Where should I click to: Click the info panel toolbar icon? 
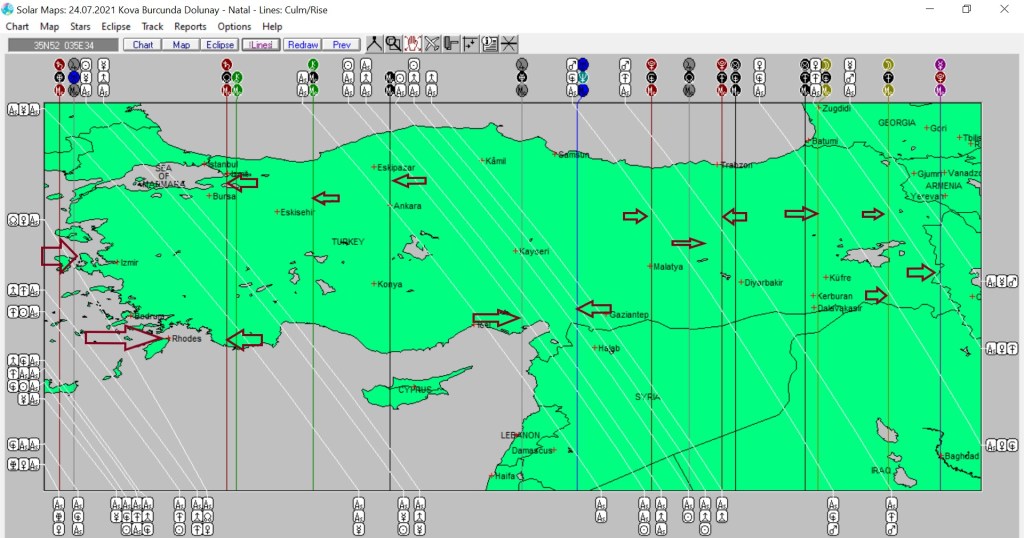490,44
